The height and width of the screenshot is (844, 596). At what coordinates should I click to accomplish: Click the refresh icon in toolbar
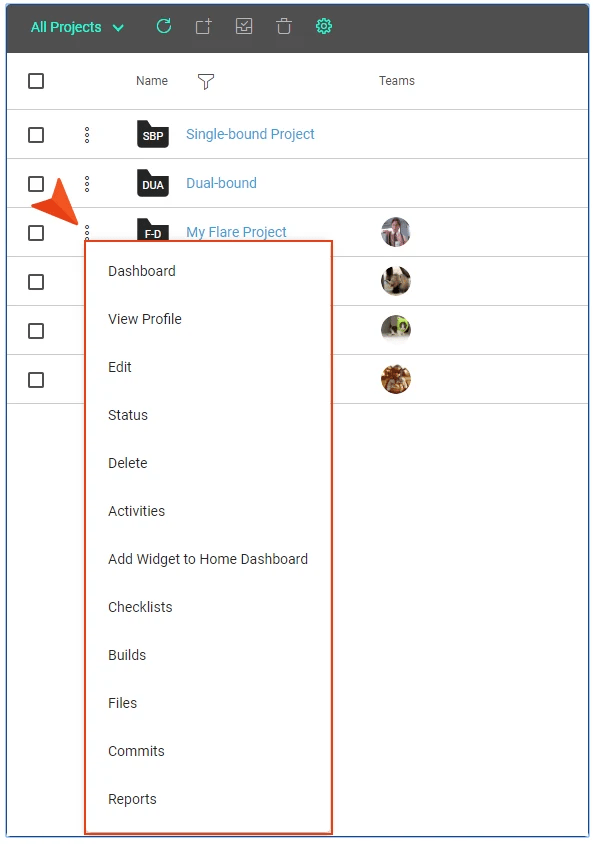(x=164, y=26)
